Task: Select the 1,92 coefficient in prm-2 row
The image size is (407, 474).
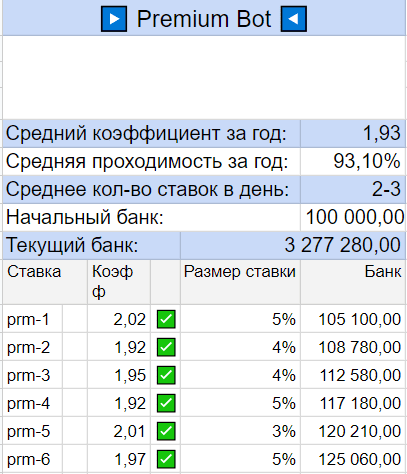Action: pos(119,347)
